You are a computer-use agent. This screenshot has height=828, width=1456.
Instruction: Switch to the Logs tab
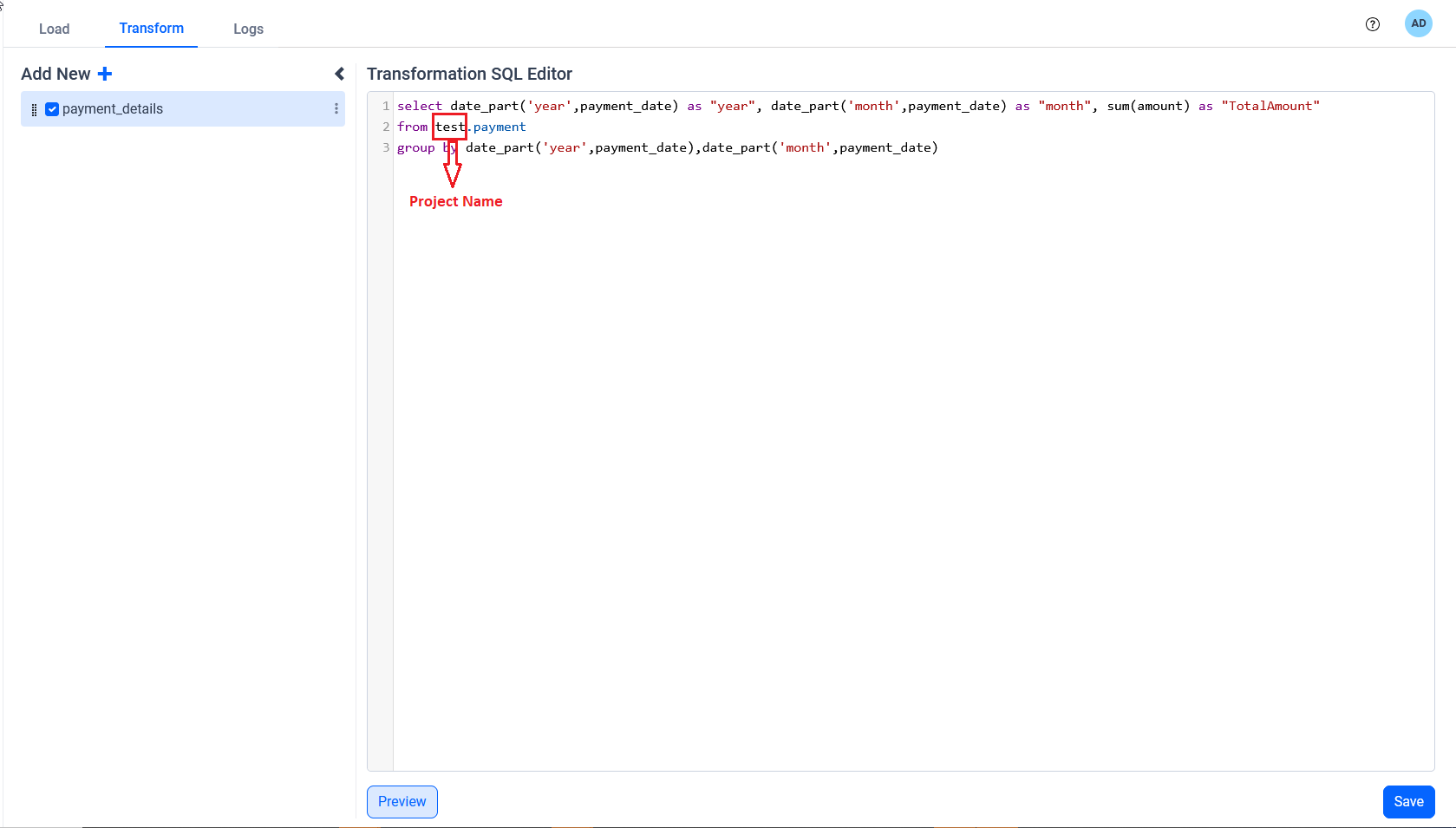coord(248,29)
